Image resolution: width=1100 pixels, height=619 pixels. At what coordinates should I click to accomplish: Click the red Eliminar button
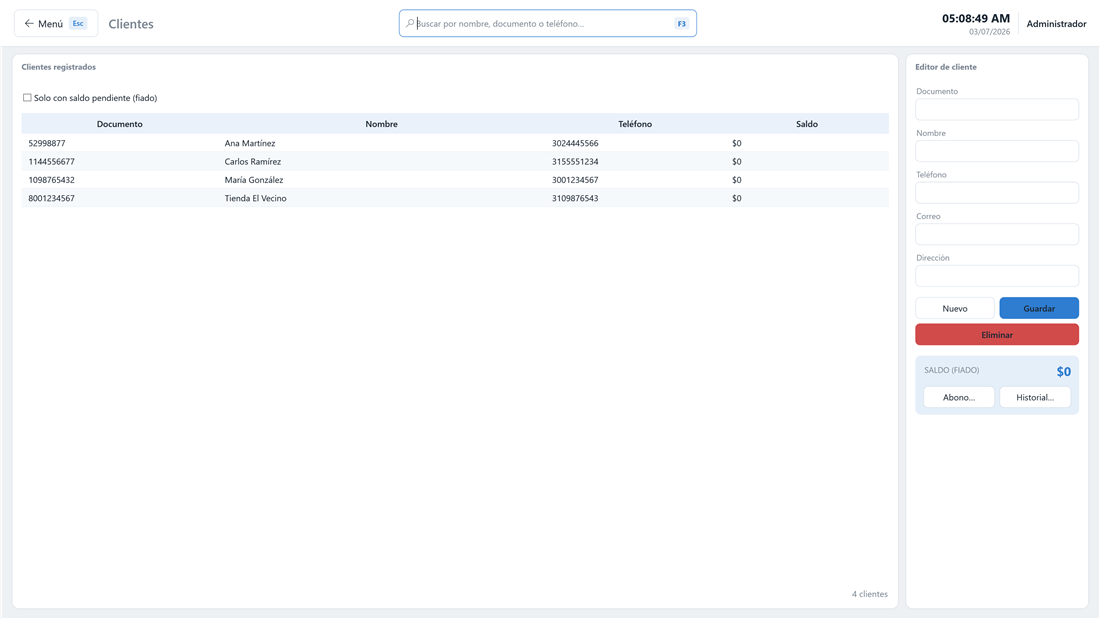(x=997, y=335)
